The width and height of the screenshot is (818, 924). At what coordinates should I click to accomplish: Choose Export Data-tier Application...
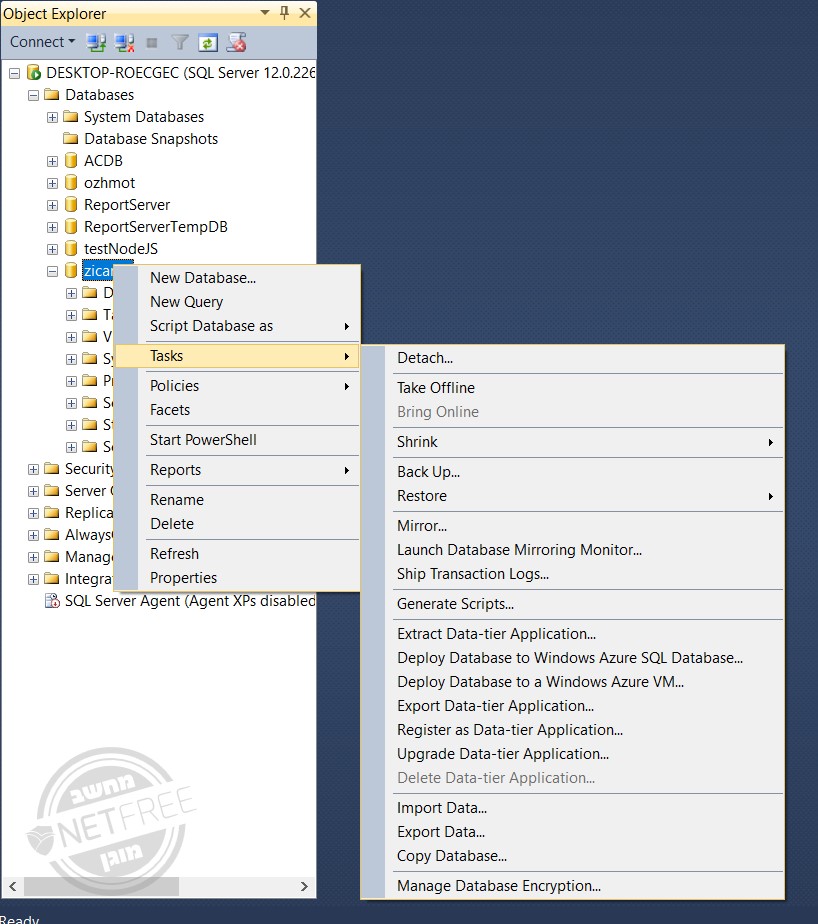coord(573,706)
